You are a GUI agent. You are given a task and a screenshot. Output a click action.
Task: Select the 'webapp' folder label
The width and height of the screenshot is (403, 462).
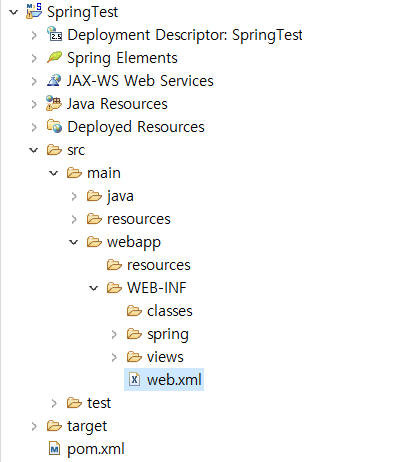[134, 242]
